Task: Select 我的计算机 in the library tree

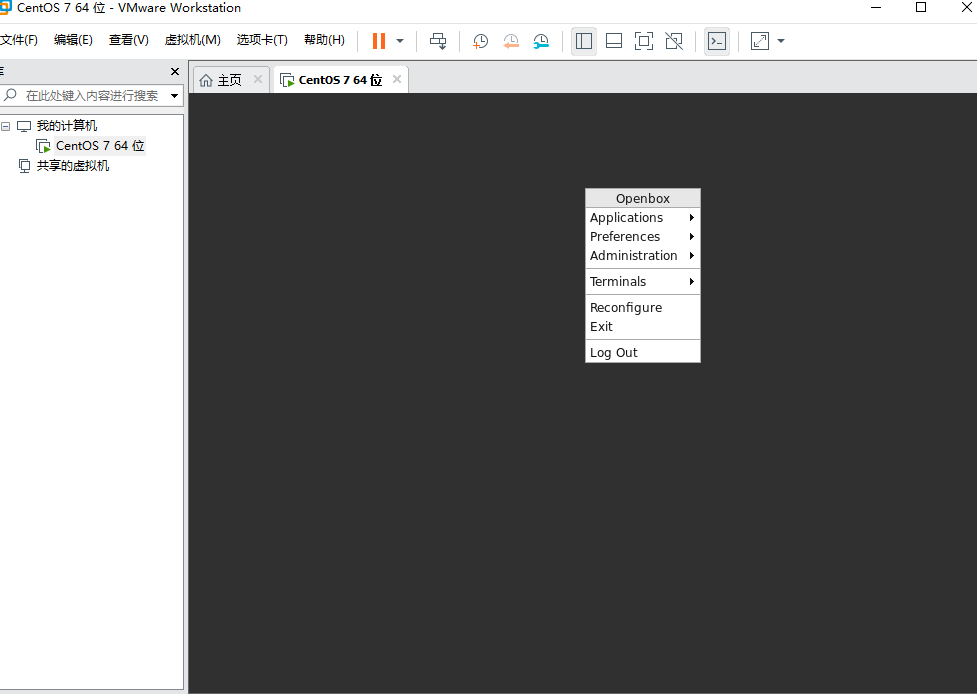Action: click(x=67, y=126)
